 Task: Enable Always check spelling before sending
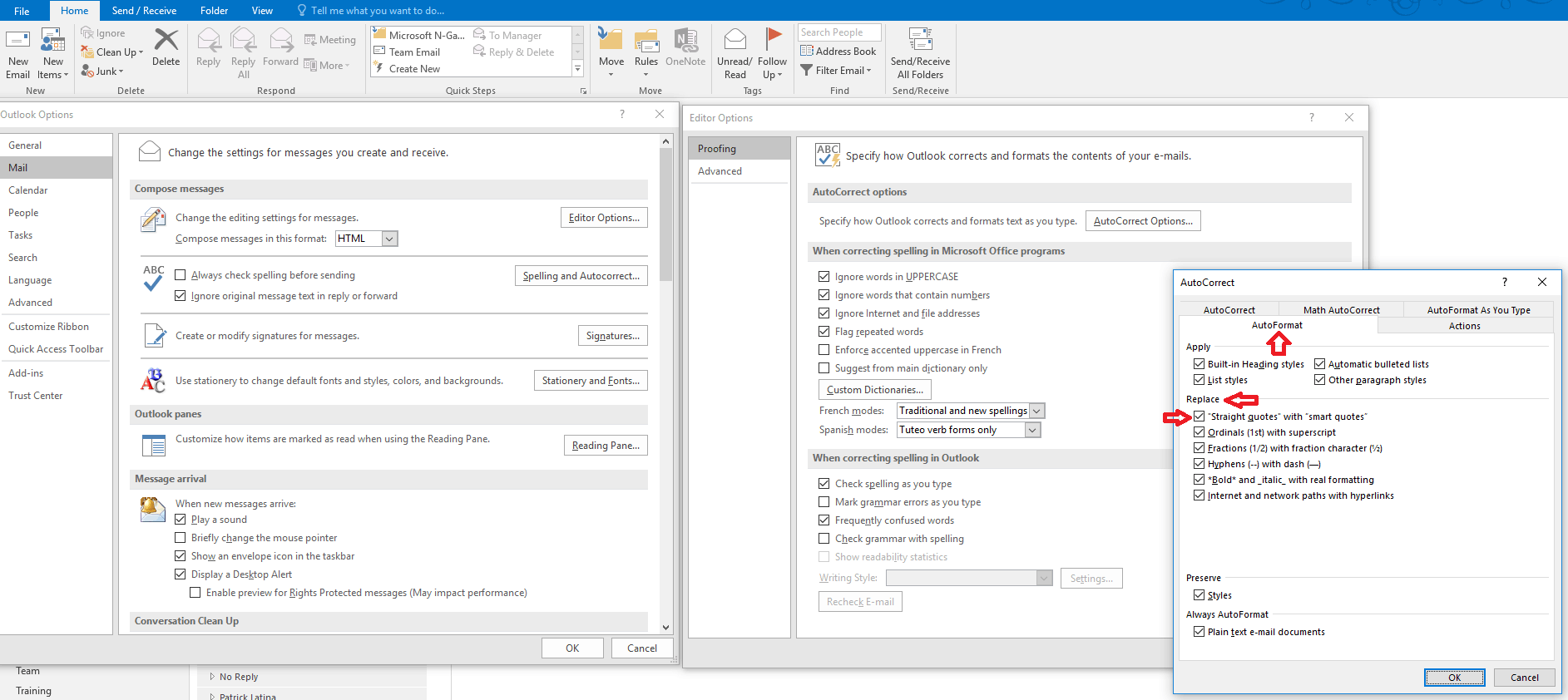[x=181, y=275]
